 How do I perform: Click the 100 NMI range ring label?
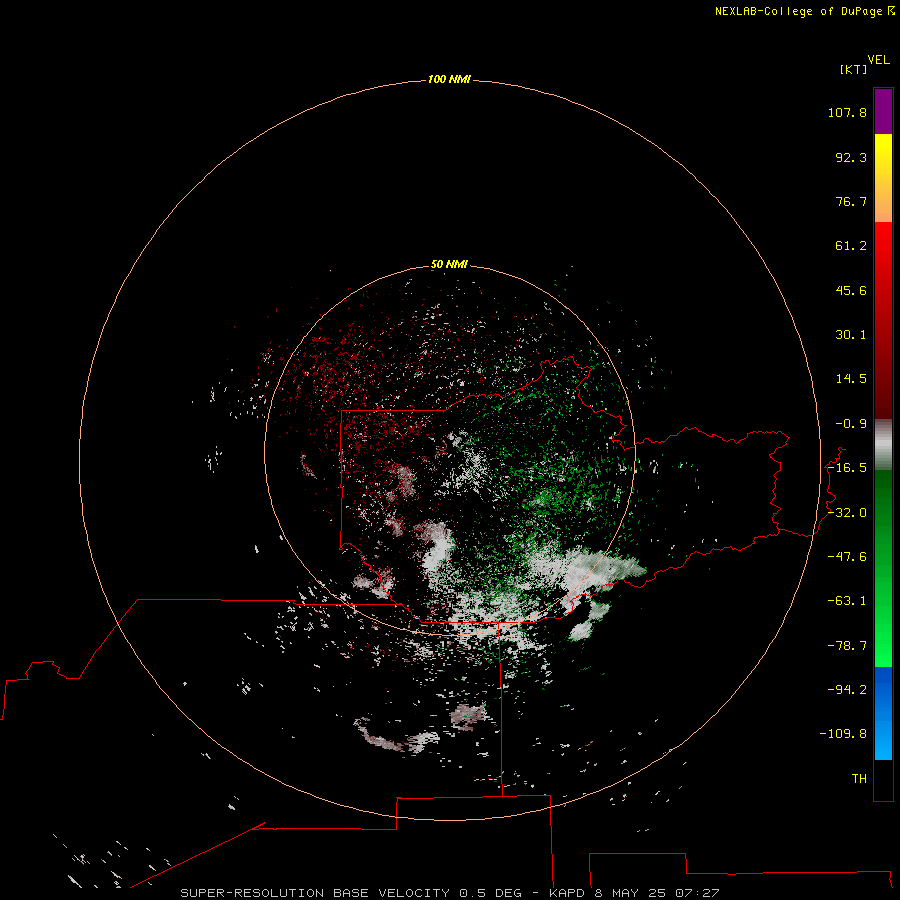pos(449,79)
